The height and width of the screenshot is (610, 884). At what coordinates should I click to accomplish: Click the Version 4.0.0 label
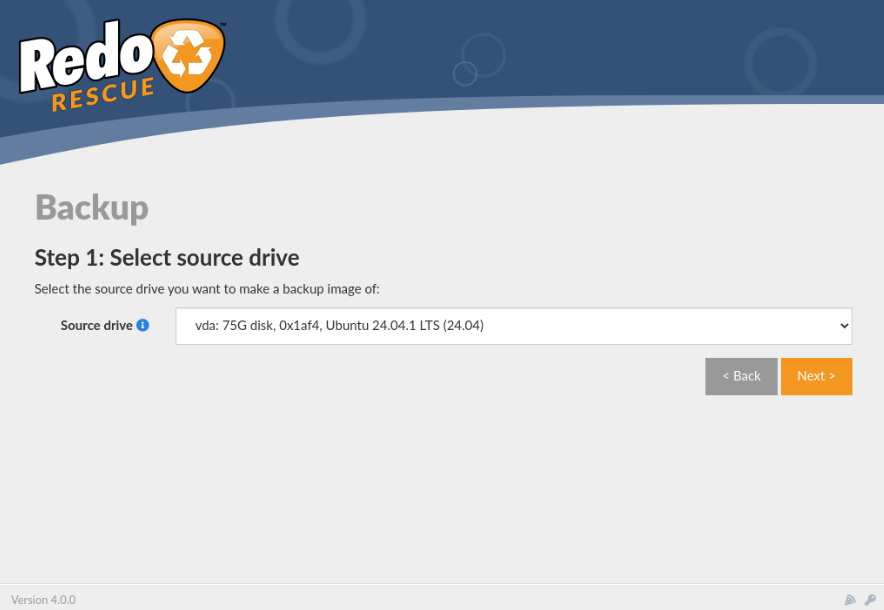pos(43,599)
